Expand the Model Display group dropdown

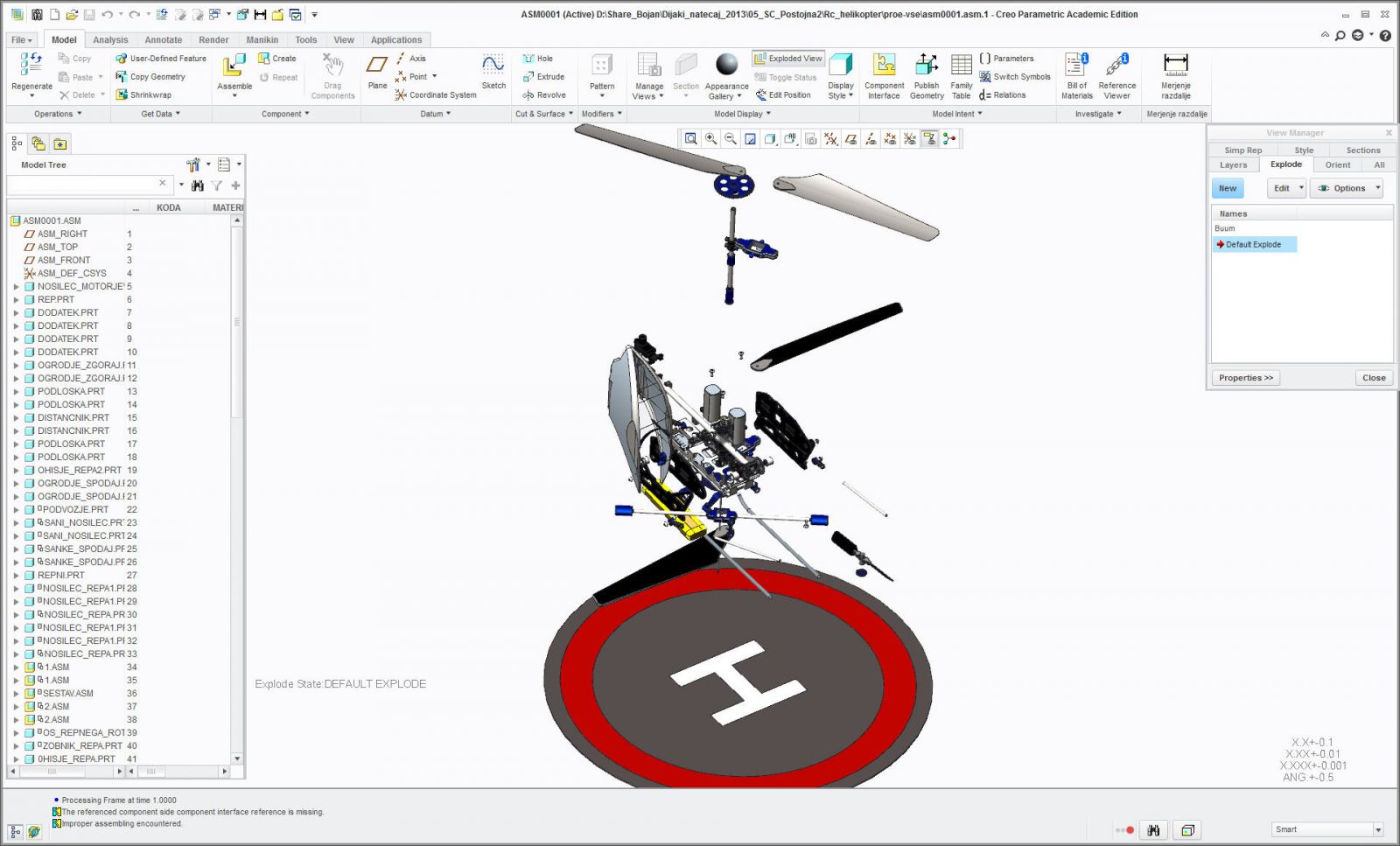(x=743, y=114)
